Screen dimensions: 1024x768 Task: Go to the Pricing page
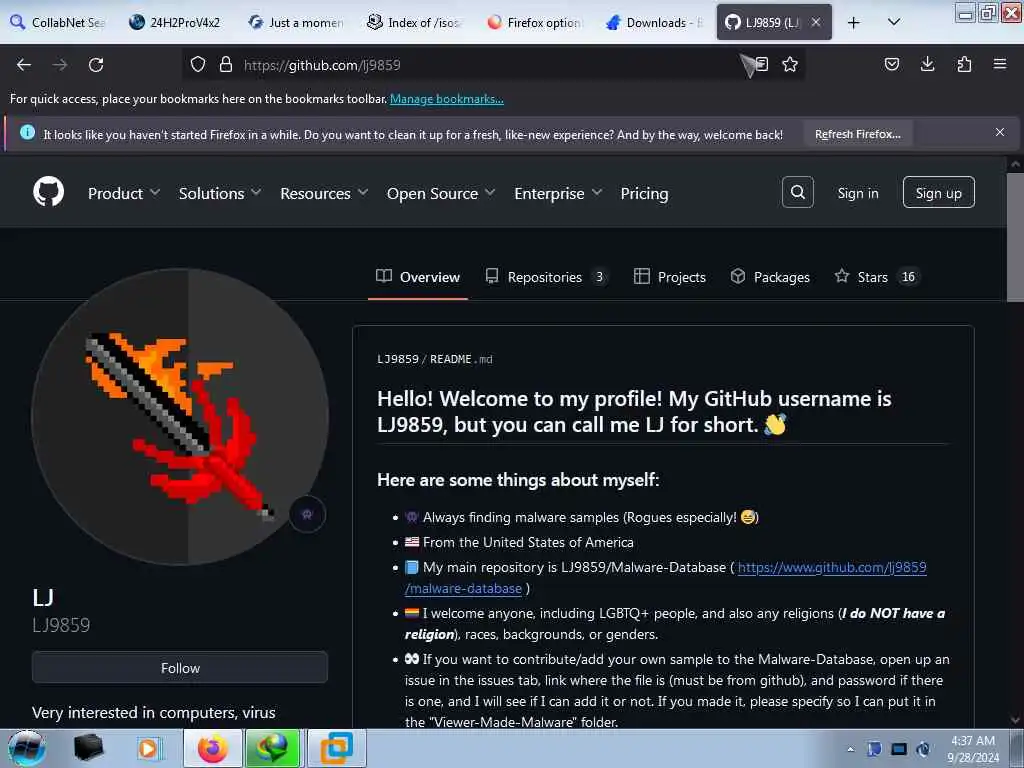(x=644, y=193)
